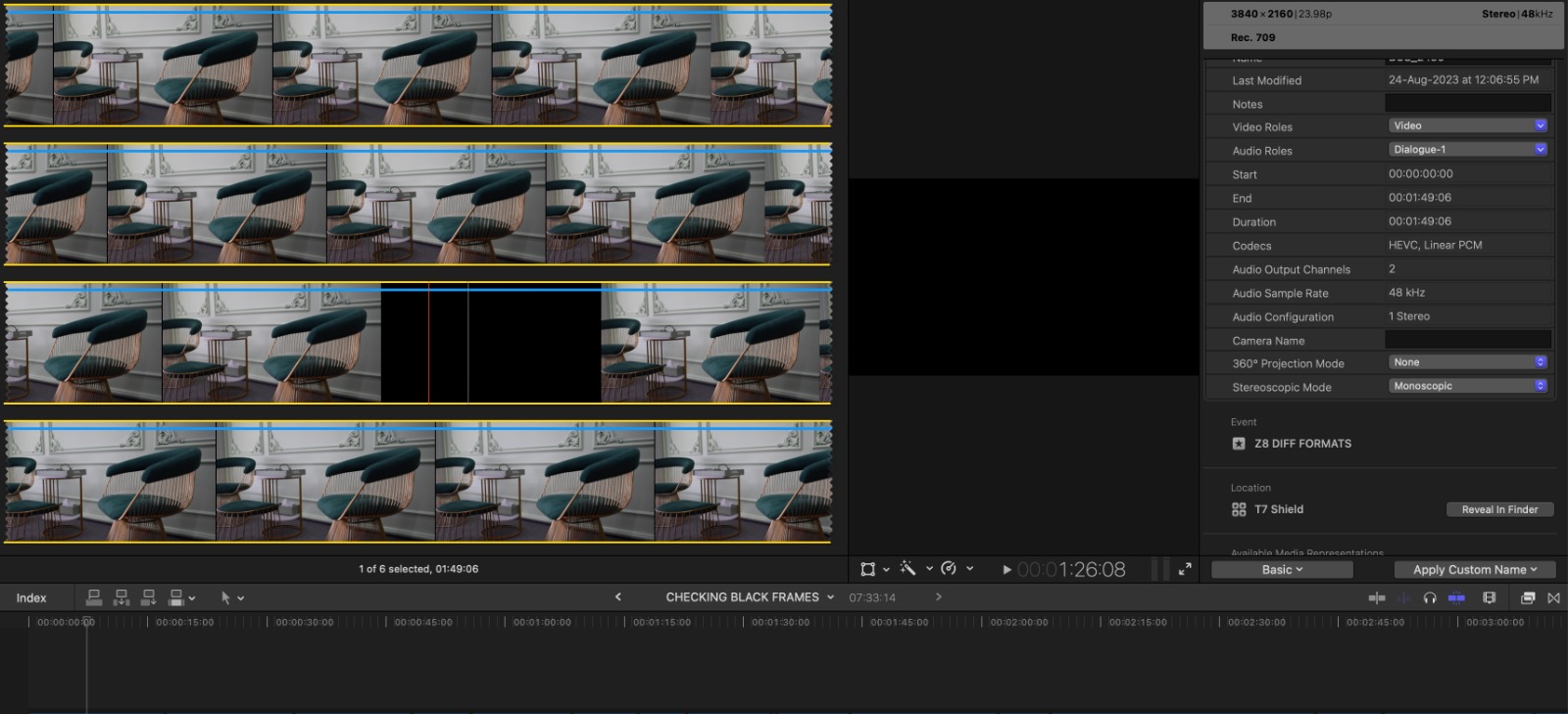Click the Audio Sample Rate 48 kHz value
This screenshot has width=1568, height=714.
click(1406, 292)
